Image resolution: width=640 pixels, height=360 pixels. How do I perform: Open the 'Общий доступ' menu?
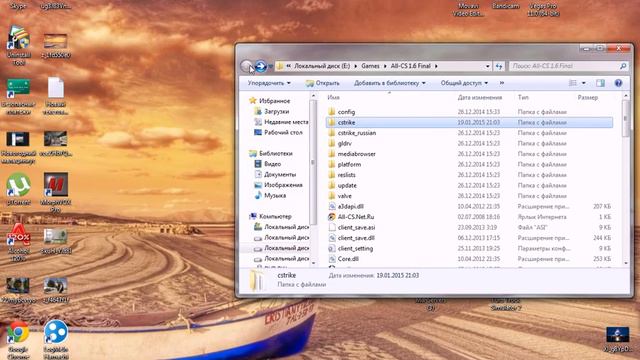464,83
